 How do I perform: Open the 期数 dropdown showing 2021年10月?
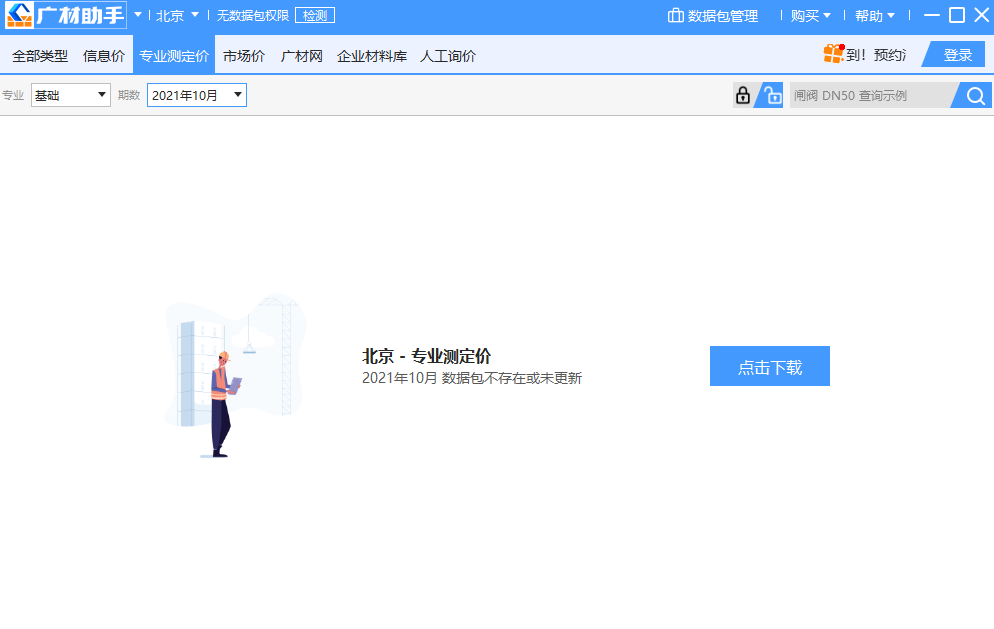[196, 95]
